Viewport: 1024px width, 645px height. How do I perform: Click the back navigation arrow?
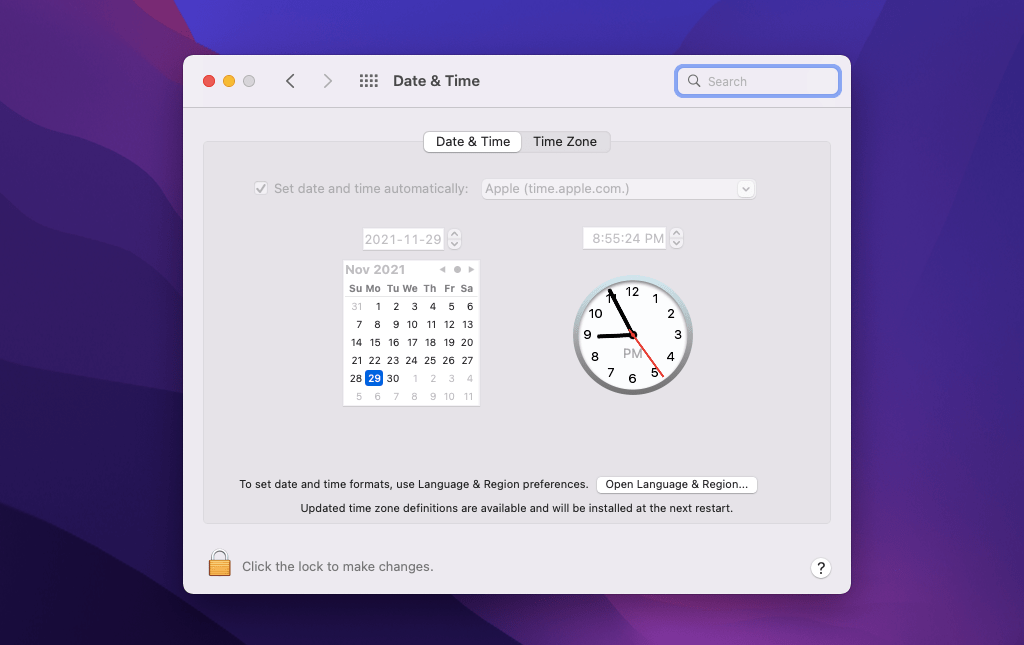[x=290, y=80]
